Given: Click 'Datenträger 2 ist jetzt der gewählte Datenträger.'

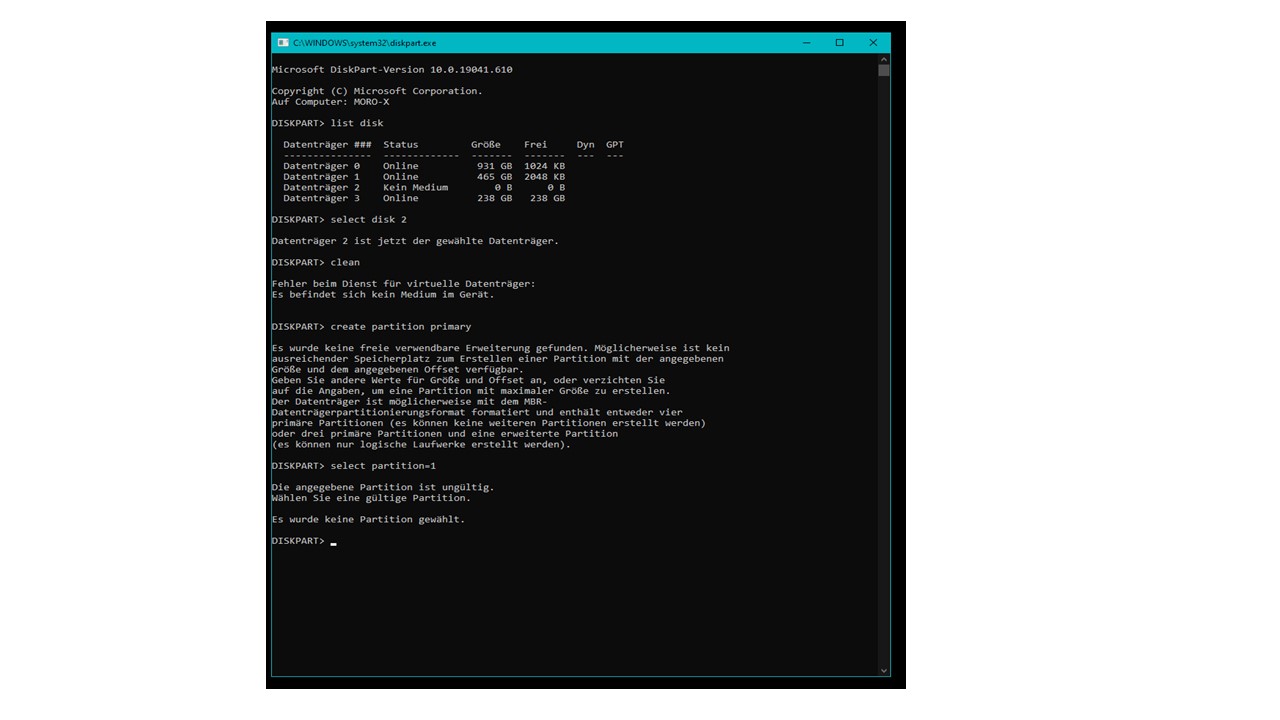Looking at the screenshot, I should [415, 241].
